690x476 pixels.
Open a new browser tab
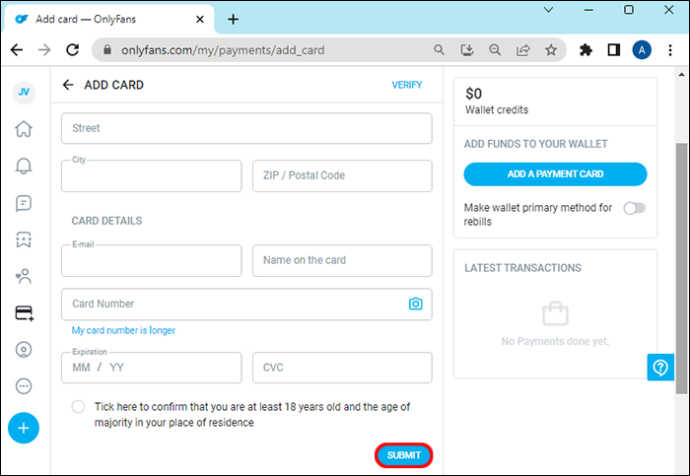[233, 19]
